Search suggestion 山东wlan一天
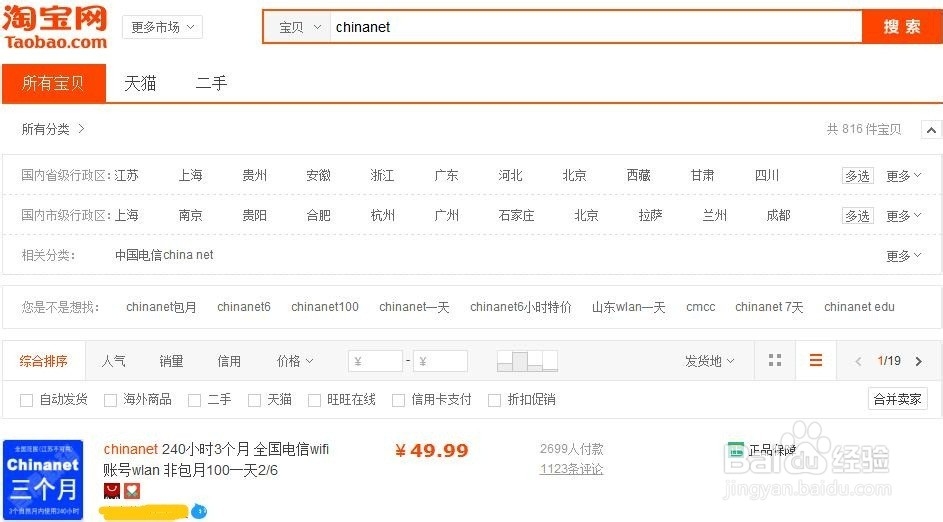Screen dimensions: 943x522 628,307
